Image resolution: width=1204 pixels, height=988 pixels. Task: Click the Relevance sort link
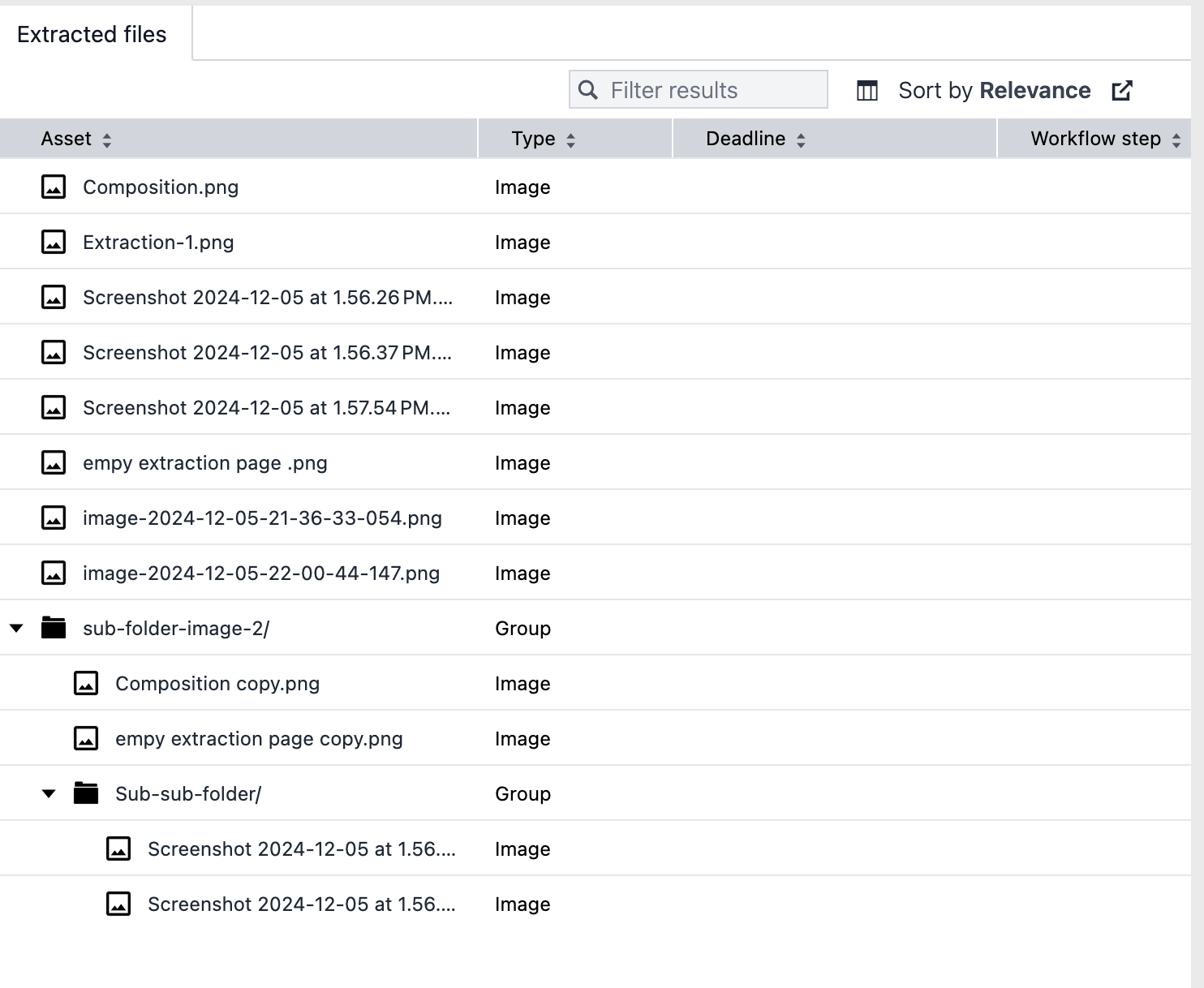1035,90
